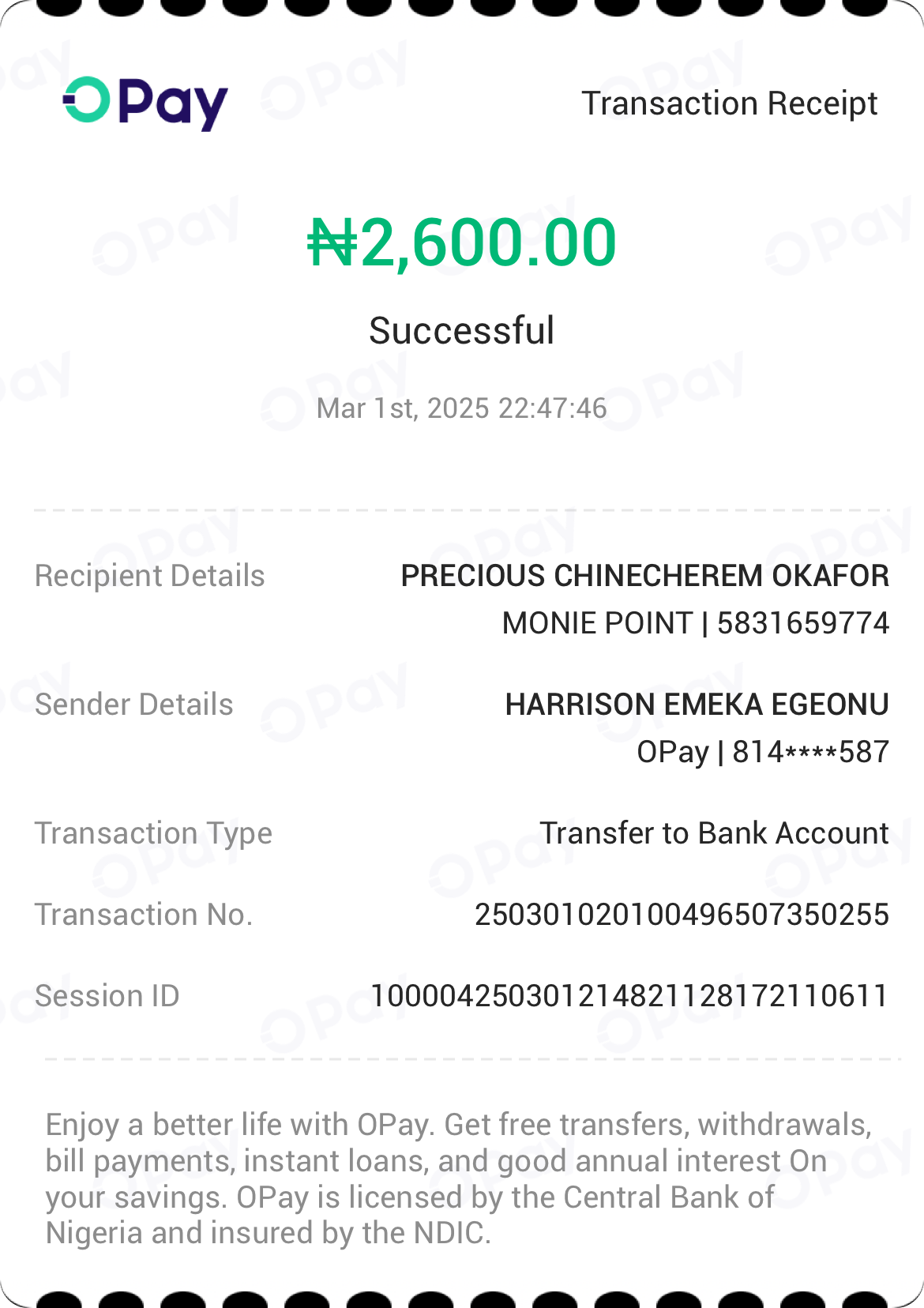Click the footer text about OPay licensing

click(458, 1178)
